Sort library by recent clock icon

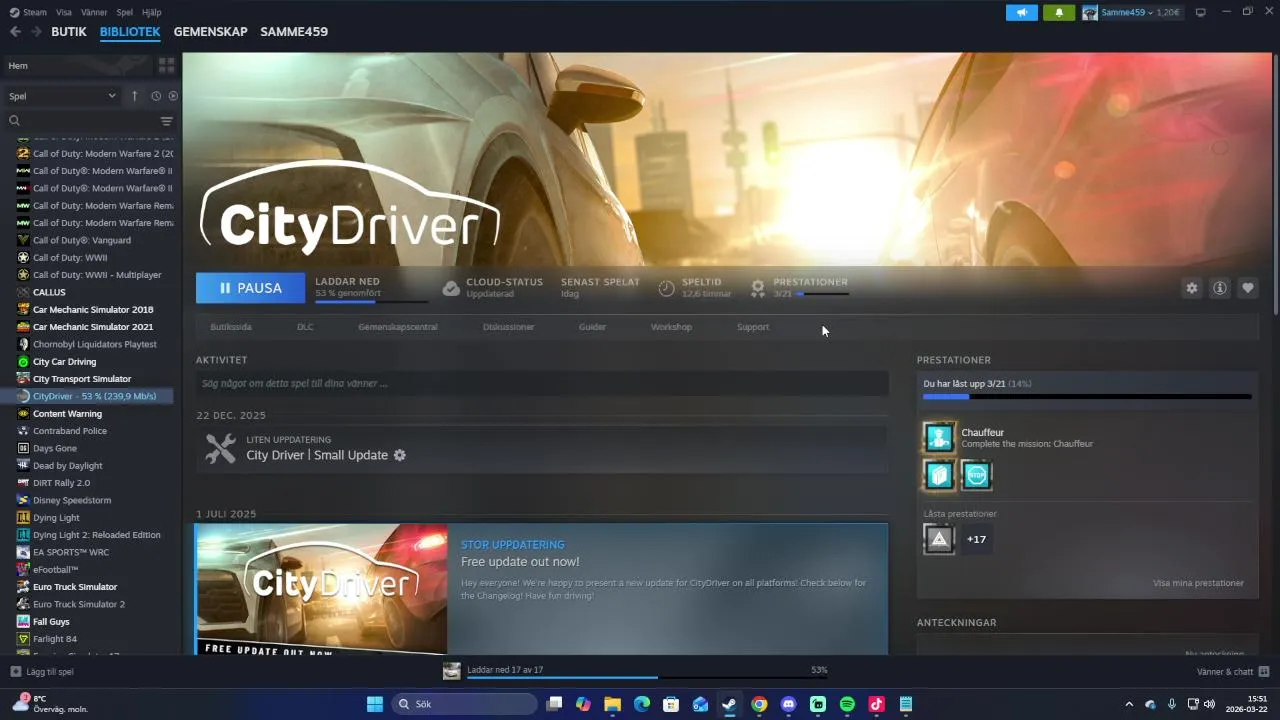[156, 96]
